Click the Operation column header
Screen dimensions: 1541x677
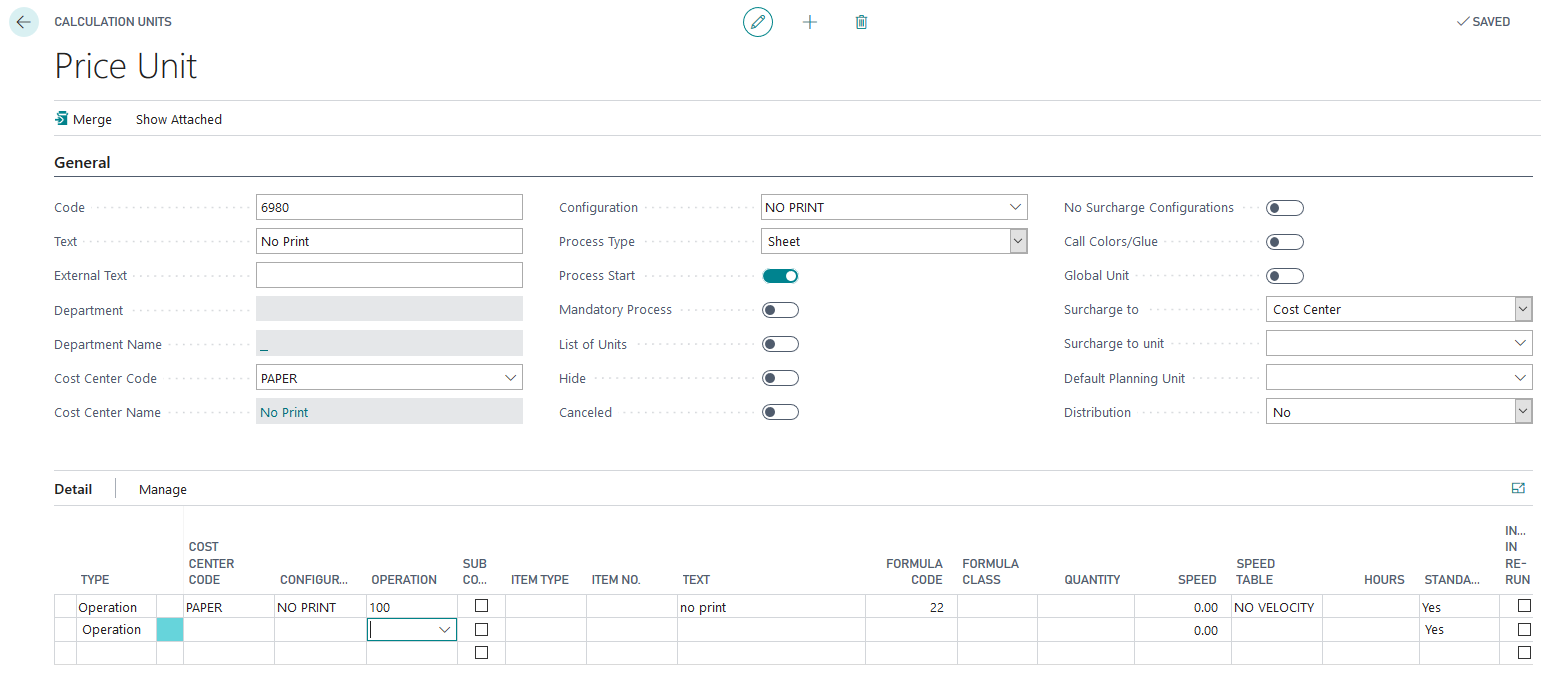pos(404,580)
